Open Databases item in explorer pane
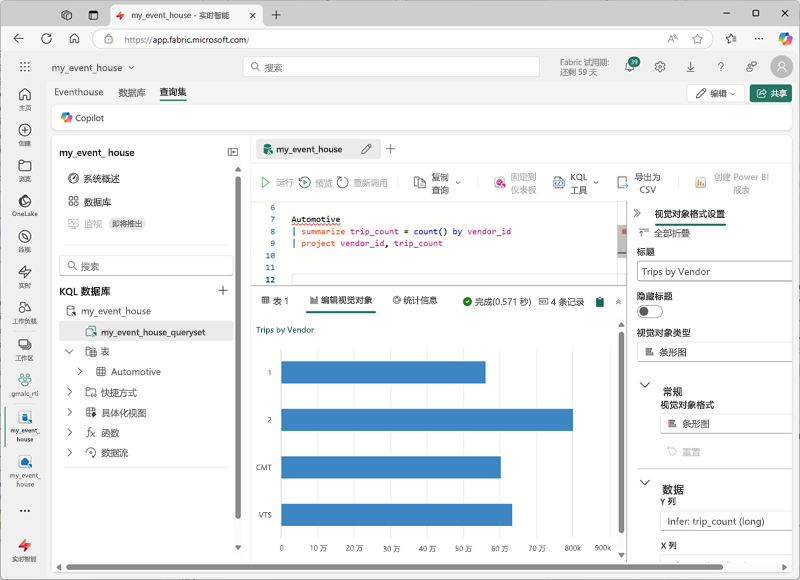The image size is (800, 580). coord(90,201)
